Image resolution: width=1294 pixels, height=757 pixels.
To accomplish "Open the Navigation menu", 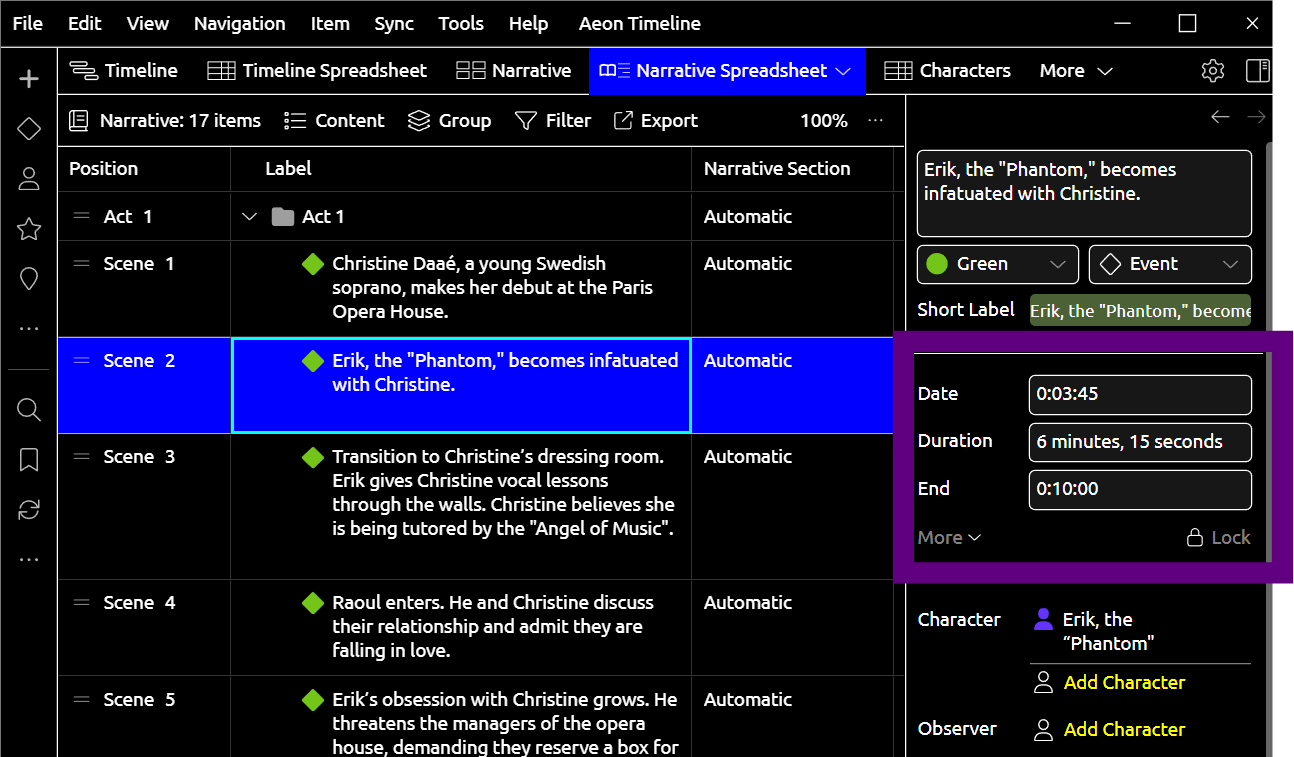I will pyautogui.click(x=239, y=24).
